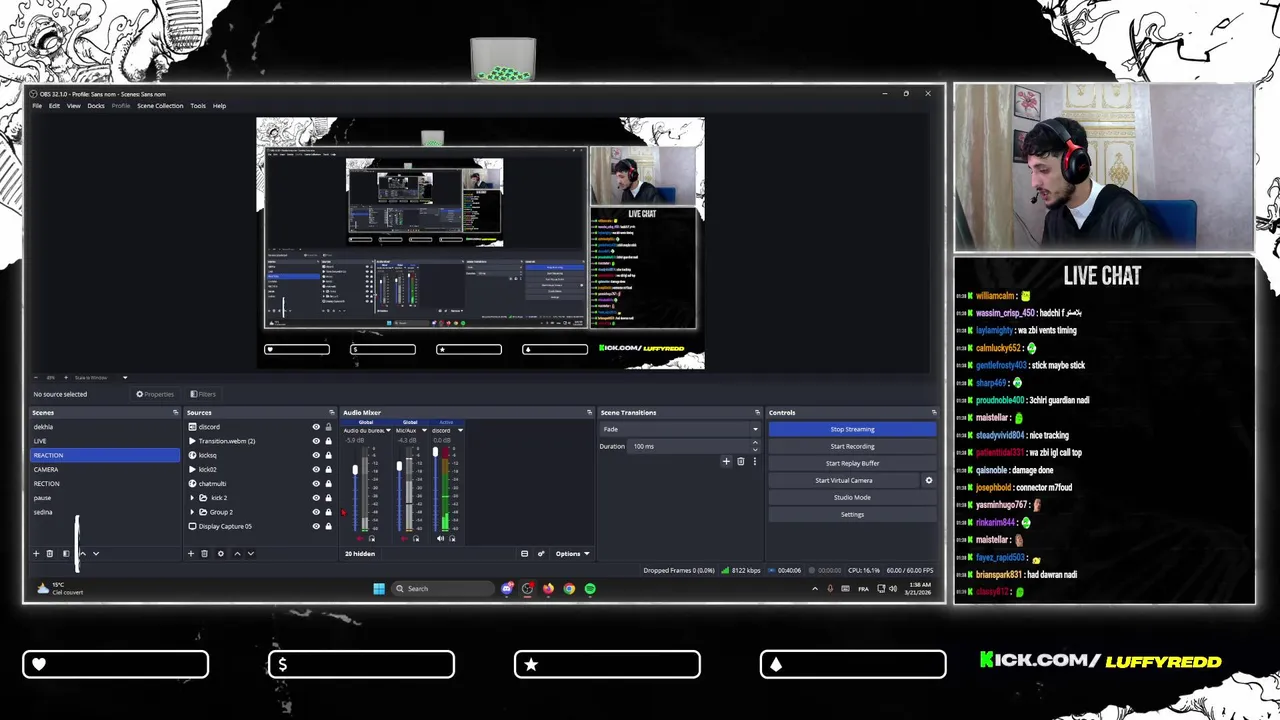Open the Mic/Aux channel menu arrow

pos(424,430)
